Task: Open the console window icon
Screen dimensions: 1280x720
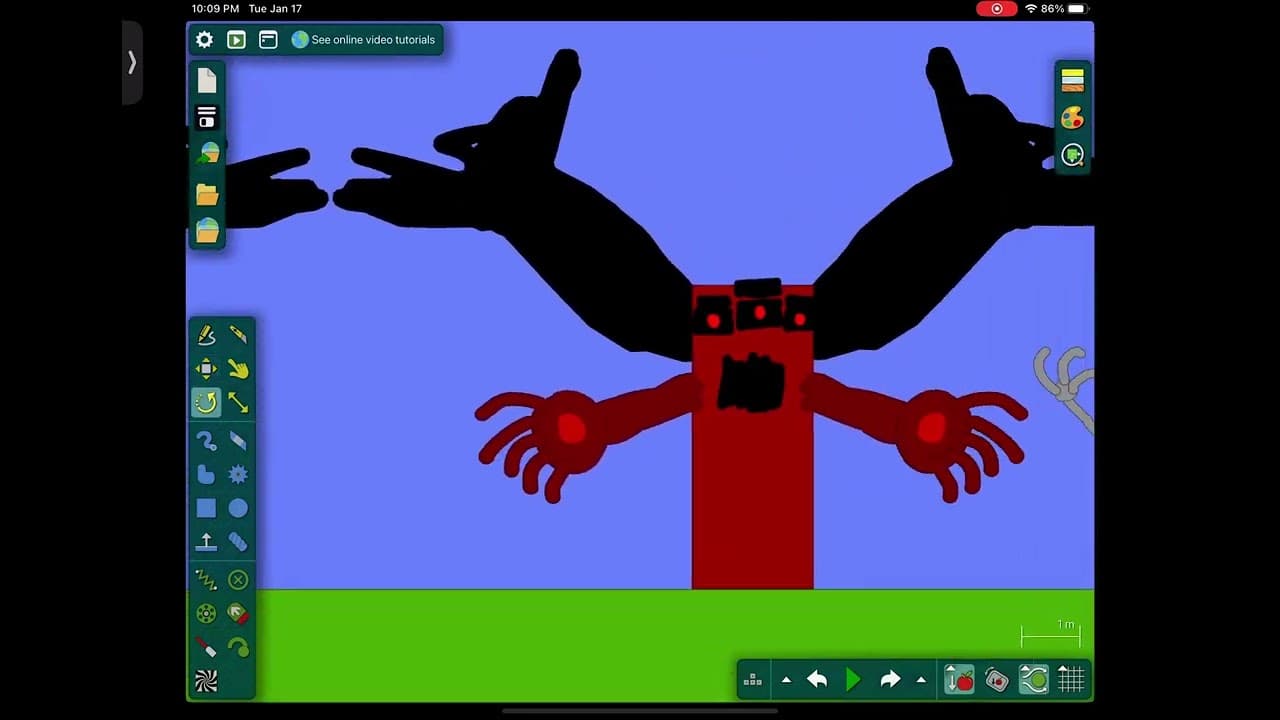Action: tap(268, 40)
